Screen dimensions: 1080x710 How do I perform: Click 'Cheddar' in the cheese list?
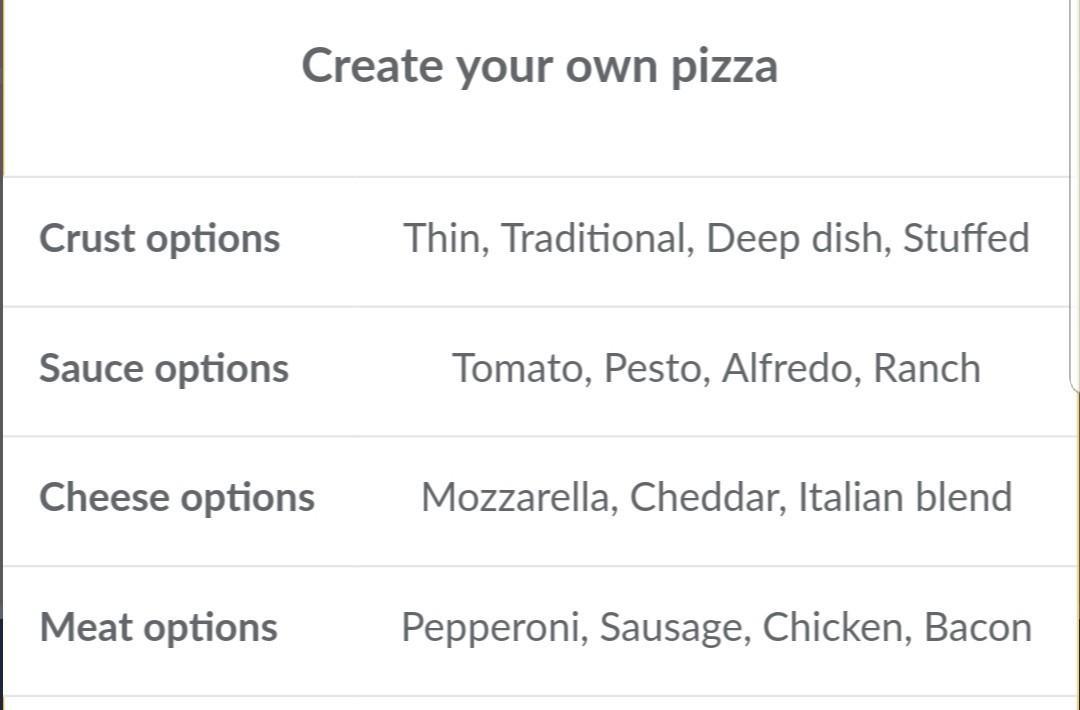[x=704, y=497]
